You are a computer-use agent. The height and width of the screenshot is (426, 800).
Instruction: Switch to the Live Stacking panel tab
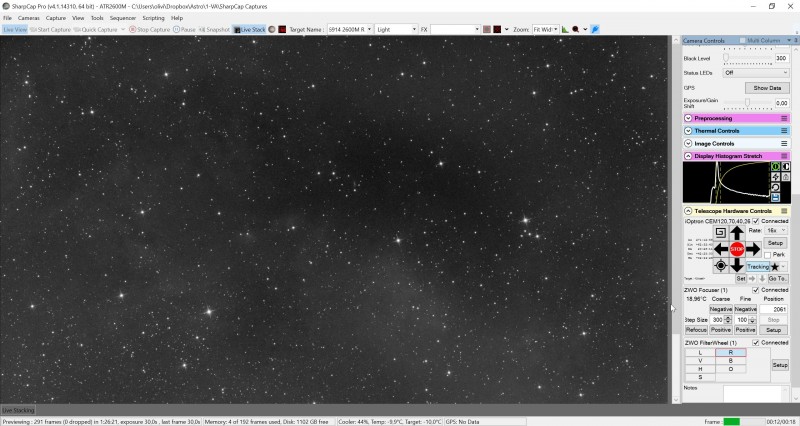click(18, 410)
